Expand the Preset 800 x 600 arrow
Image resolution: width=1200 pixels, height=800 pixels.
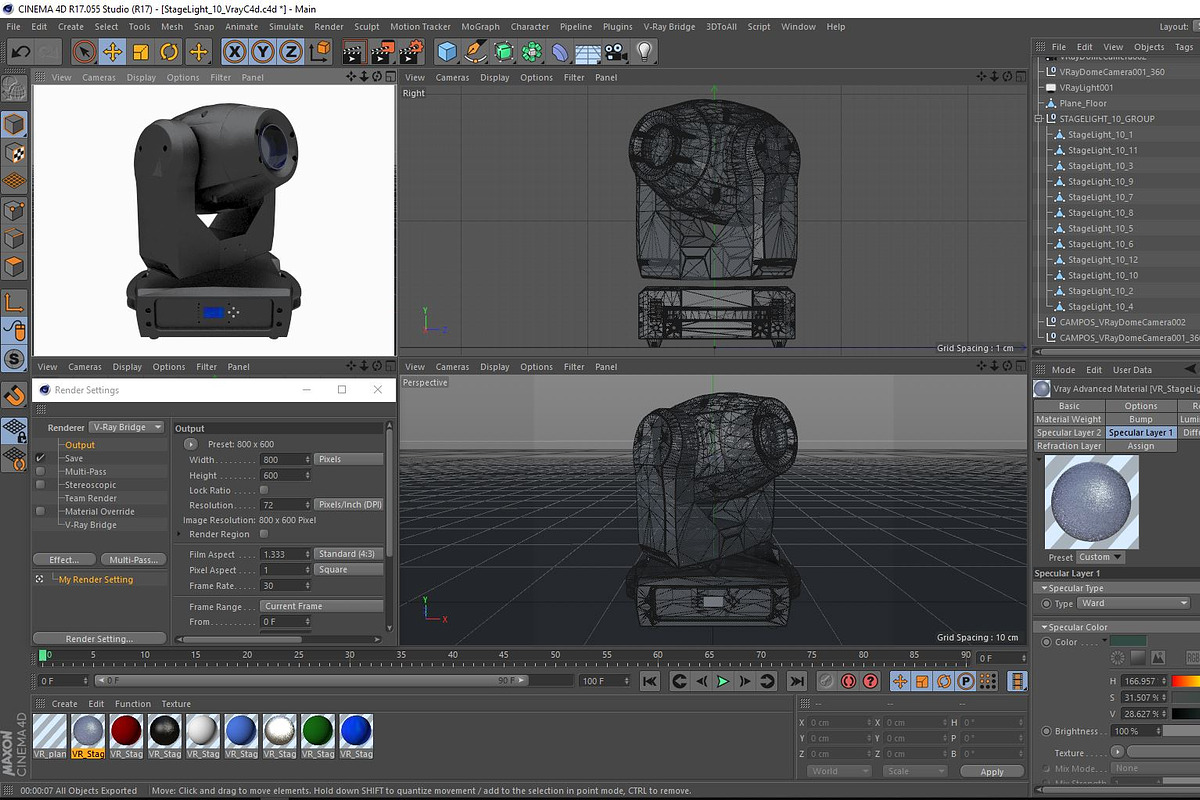[191, 444]
